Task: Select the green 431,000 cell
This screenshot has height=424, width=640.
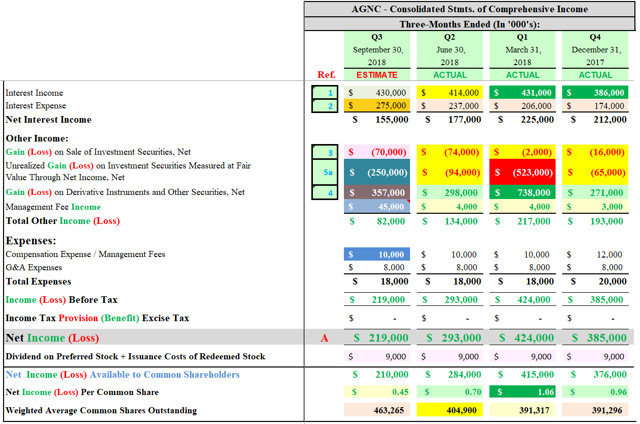Action: (522, 93)
